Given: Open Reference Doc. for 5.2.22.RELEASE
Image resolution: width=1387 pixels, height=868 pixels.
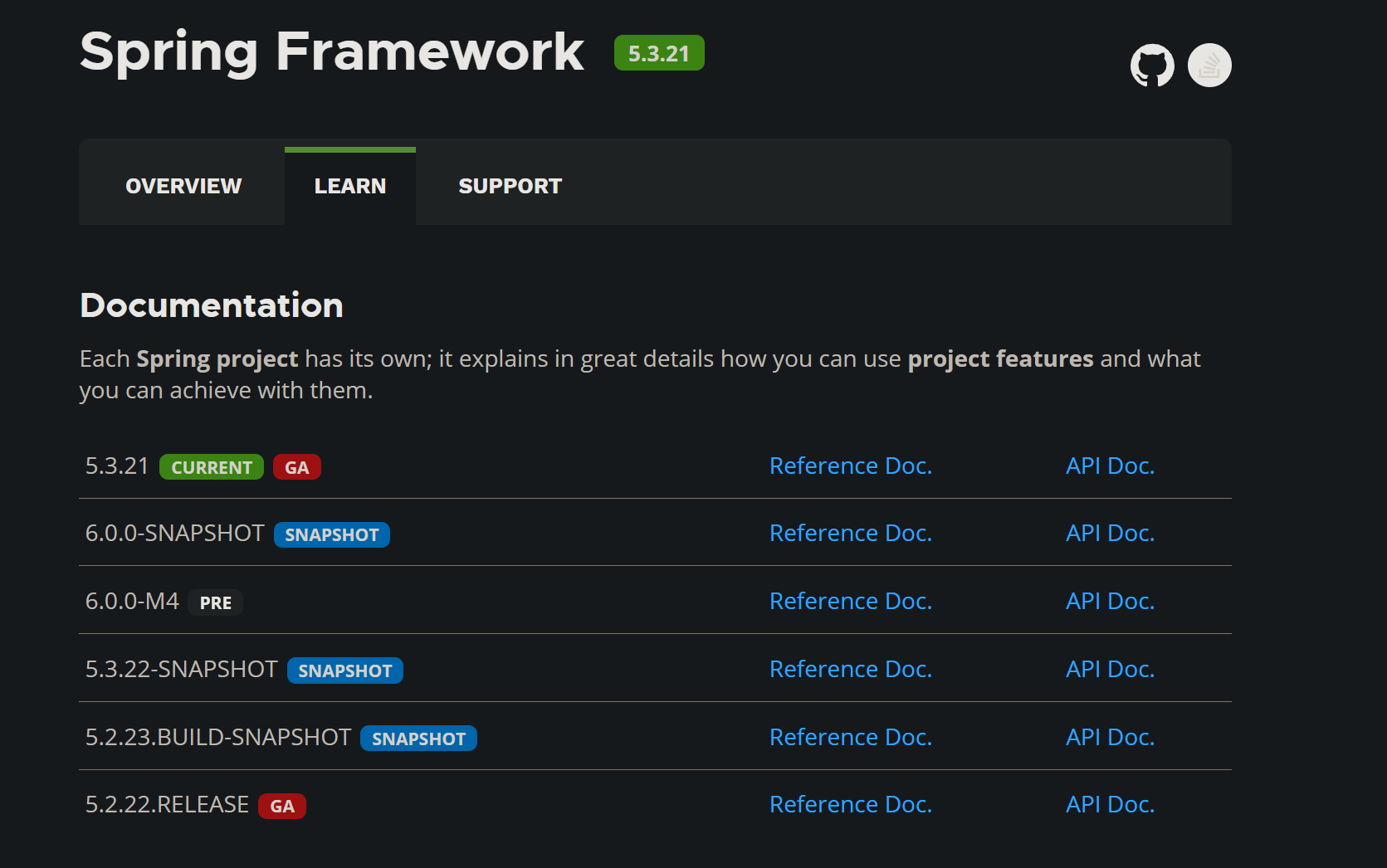Looking at the screenshot, I should 851,804.
